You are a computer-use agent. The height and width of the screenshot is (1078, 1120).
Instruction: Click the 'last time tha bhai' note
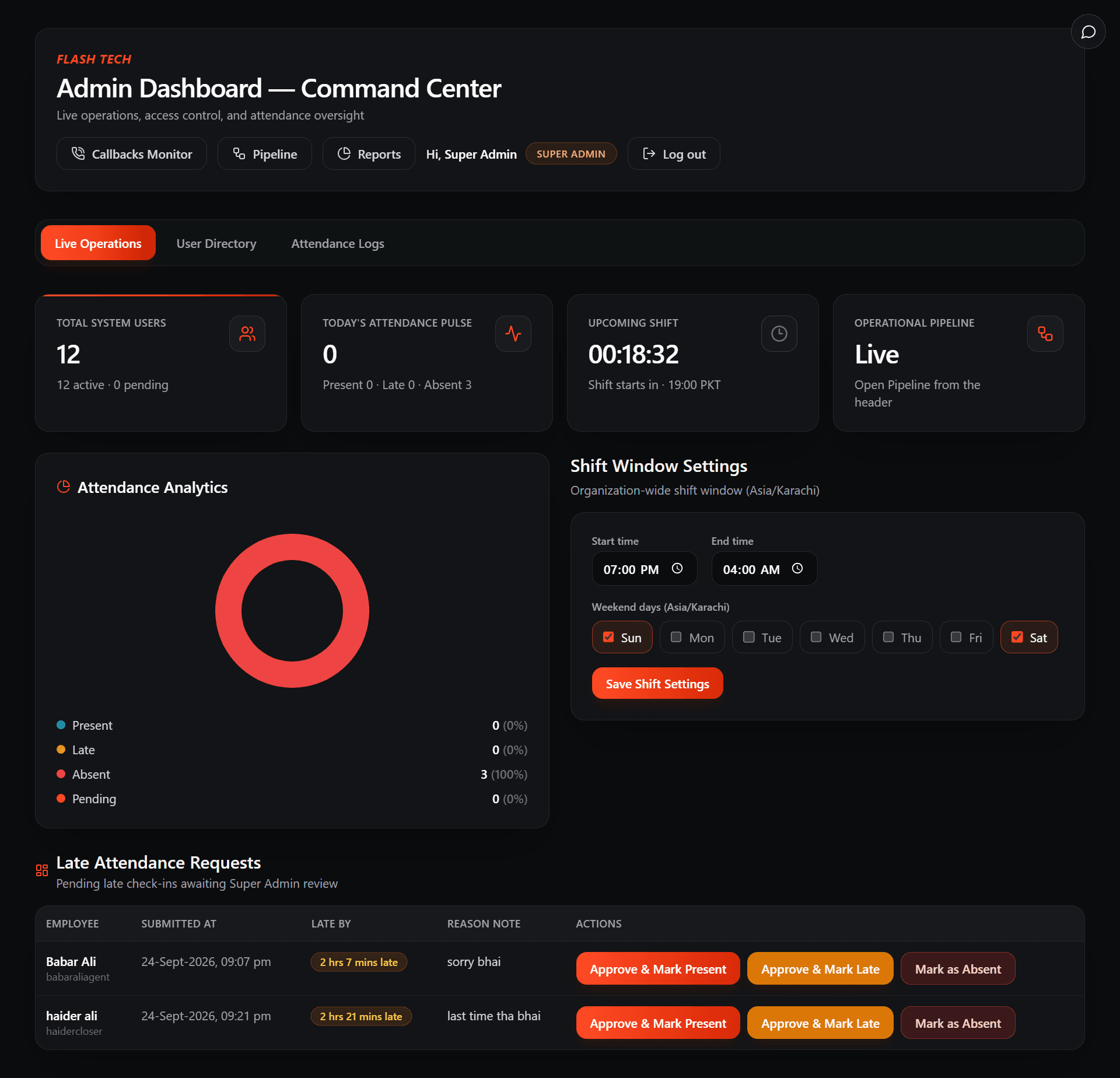click(494, 1016)
